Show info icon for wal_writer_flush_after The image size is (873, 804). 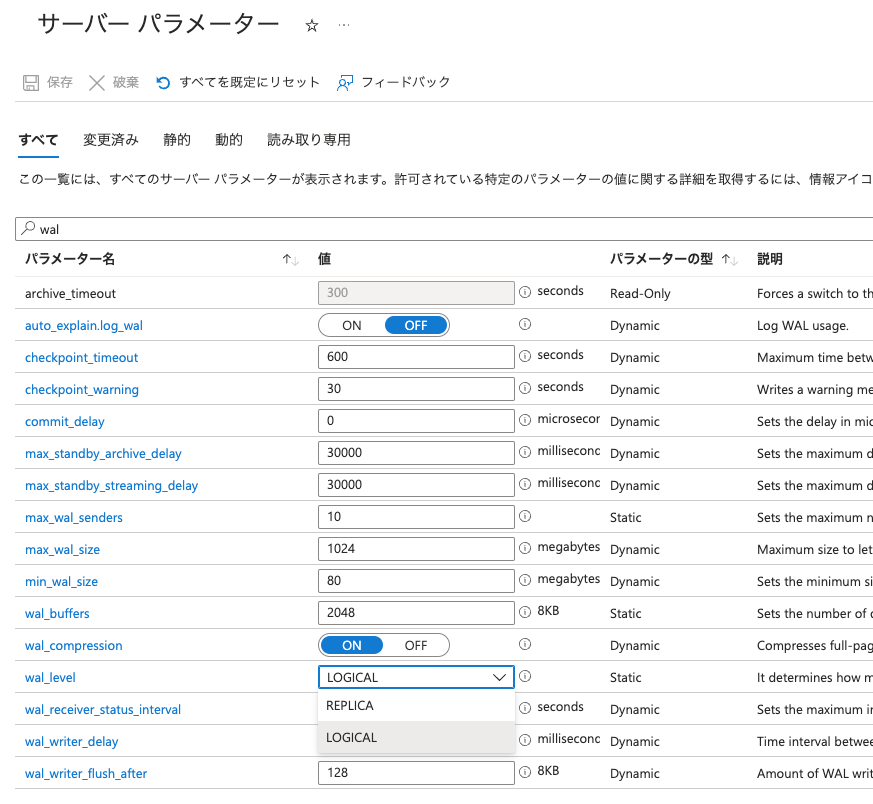point(525,772)
